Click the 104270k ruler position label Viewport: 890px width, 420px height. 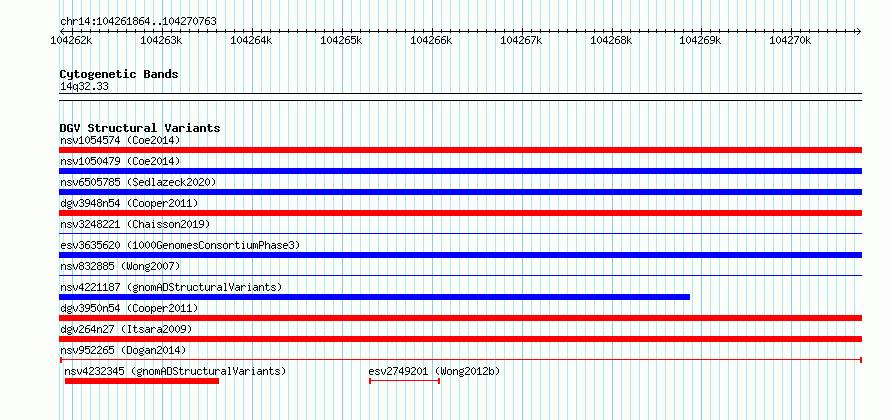click(790, 40)
